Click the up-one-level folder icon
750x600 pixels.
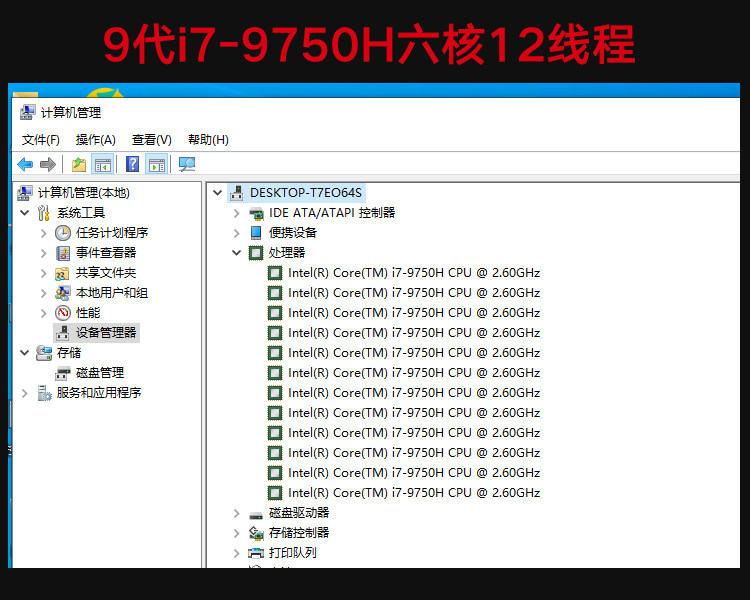point(79,165)
